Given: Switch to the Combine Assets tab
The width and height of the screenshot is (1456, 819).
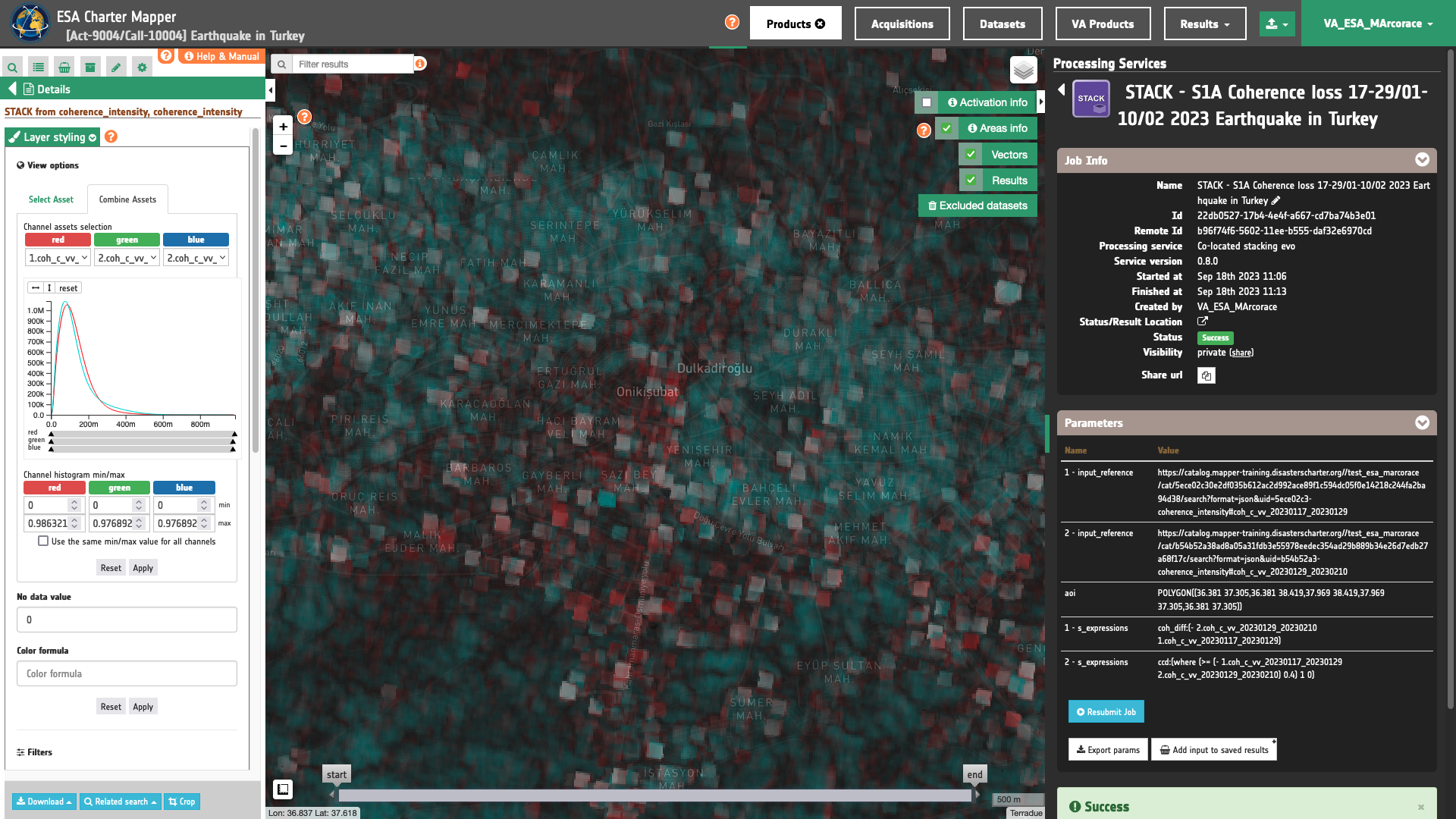Looking at the screenshot, I should (x=127, y=199).
